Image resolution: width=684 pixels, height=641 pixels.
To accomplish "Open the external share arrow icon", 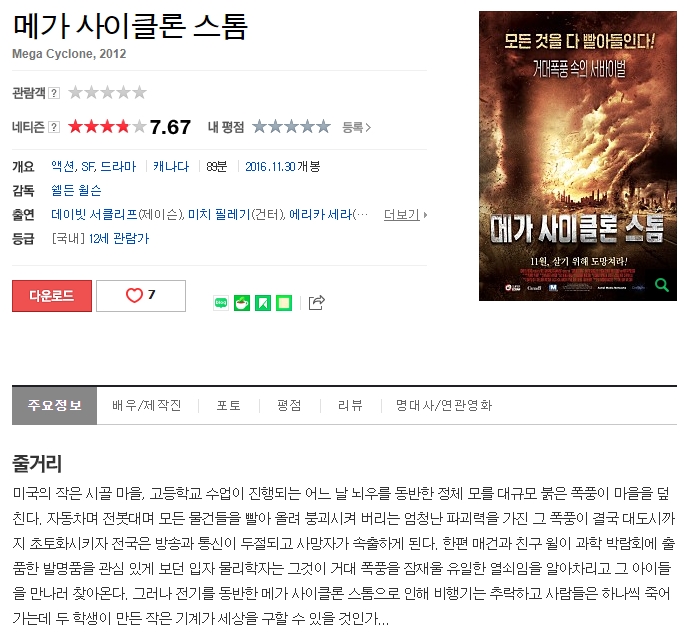I will (317, 302).
